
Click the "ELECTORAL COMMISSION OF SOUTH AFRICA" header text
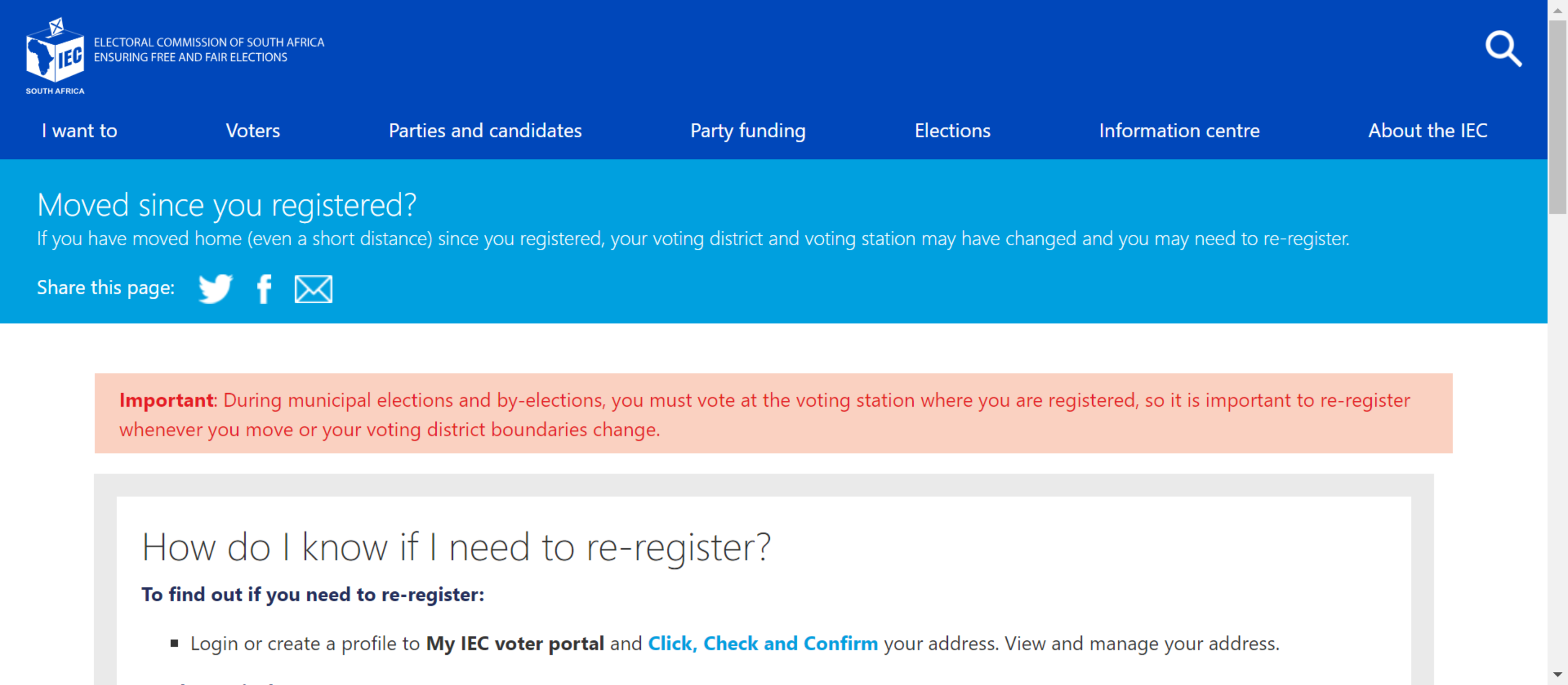(x=210, y=42)
